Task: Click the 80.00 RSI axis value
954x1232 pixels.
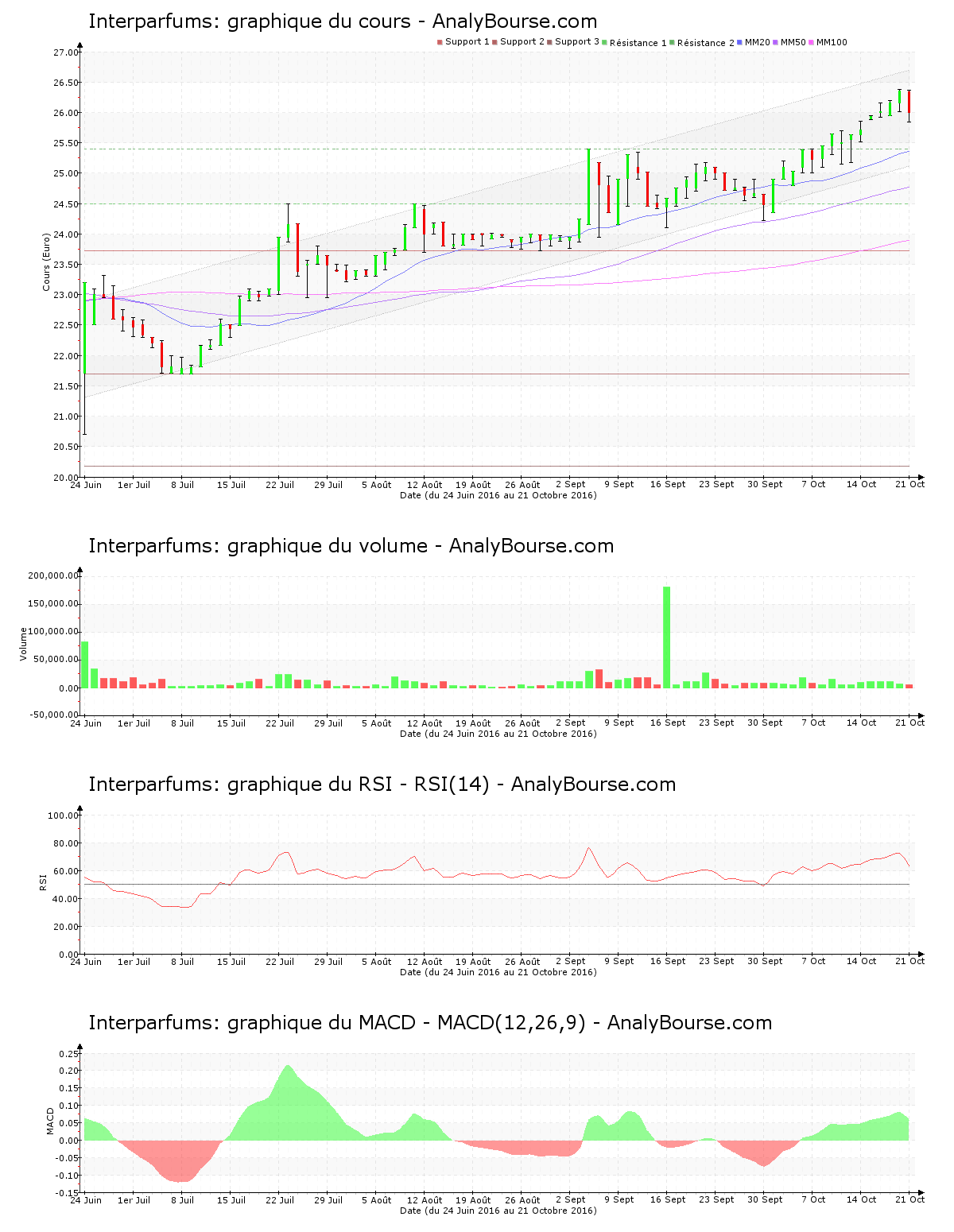Action: click(66, 843)
